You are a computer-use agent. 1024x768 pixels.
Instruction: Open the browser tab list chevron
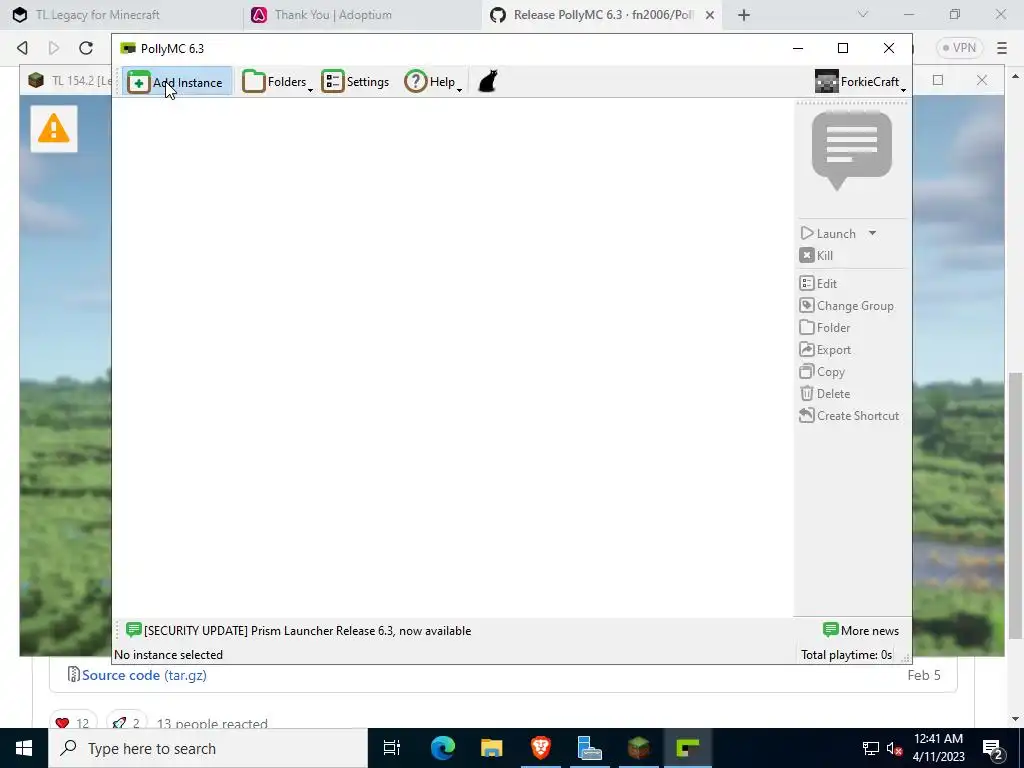click(x=863, y=14)
